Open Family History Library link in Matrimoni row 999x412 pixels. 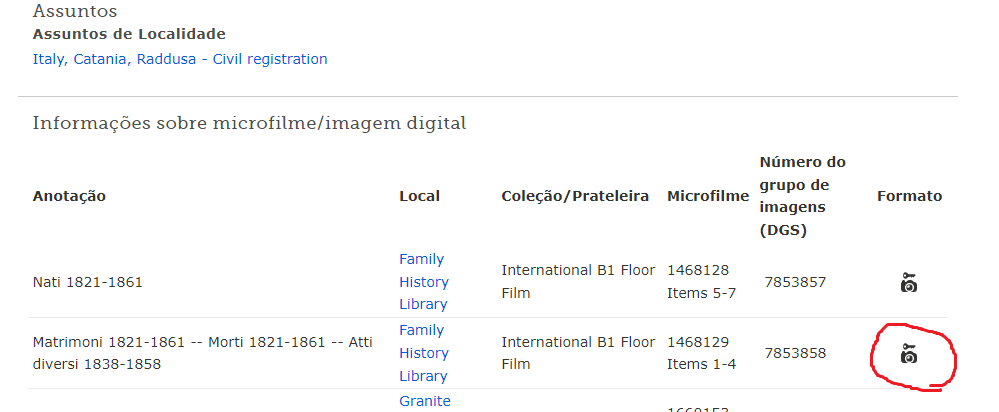pyautogui.click(x=424, y=353)
